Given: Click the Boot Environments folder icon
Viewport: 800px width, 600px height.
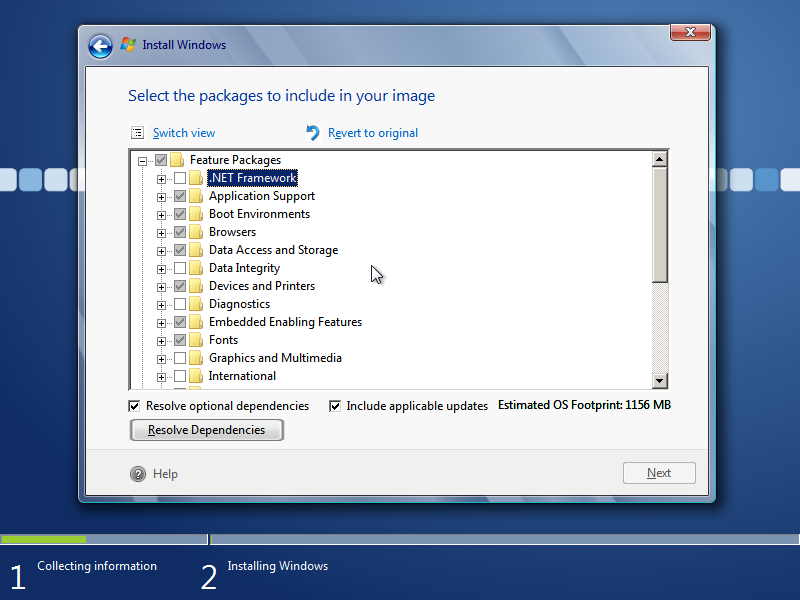Looking at the screenshot, I should [196, 214].
